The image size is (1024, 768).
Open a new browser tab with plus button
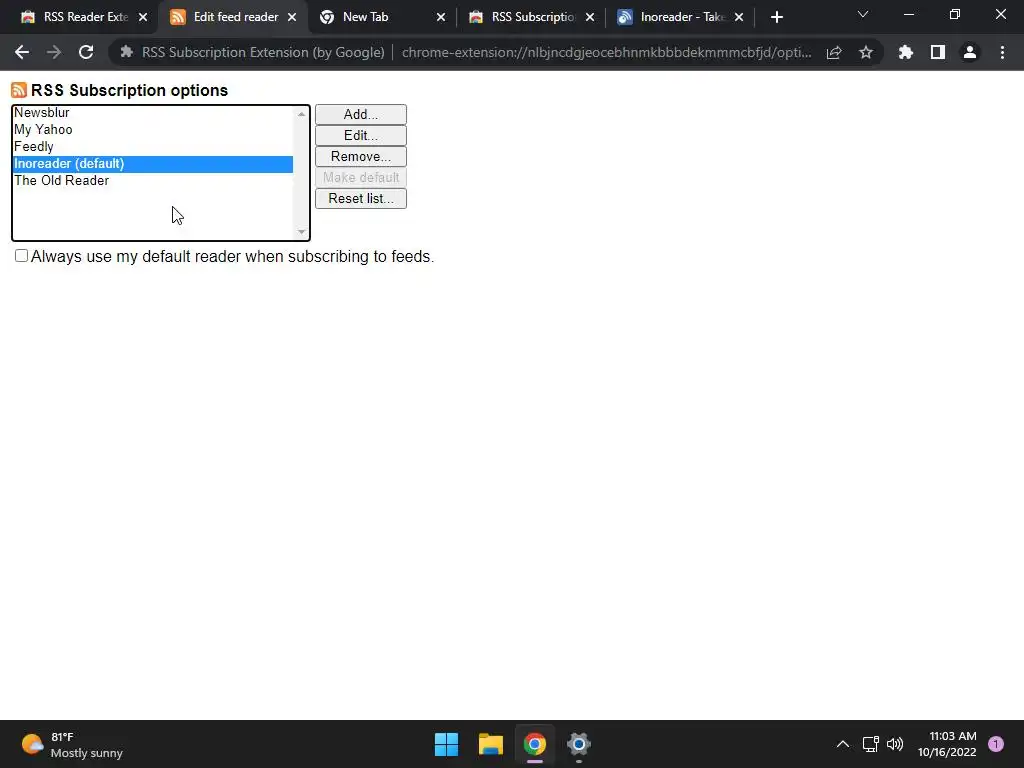[x=776, y=17]
